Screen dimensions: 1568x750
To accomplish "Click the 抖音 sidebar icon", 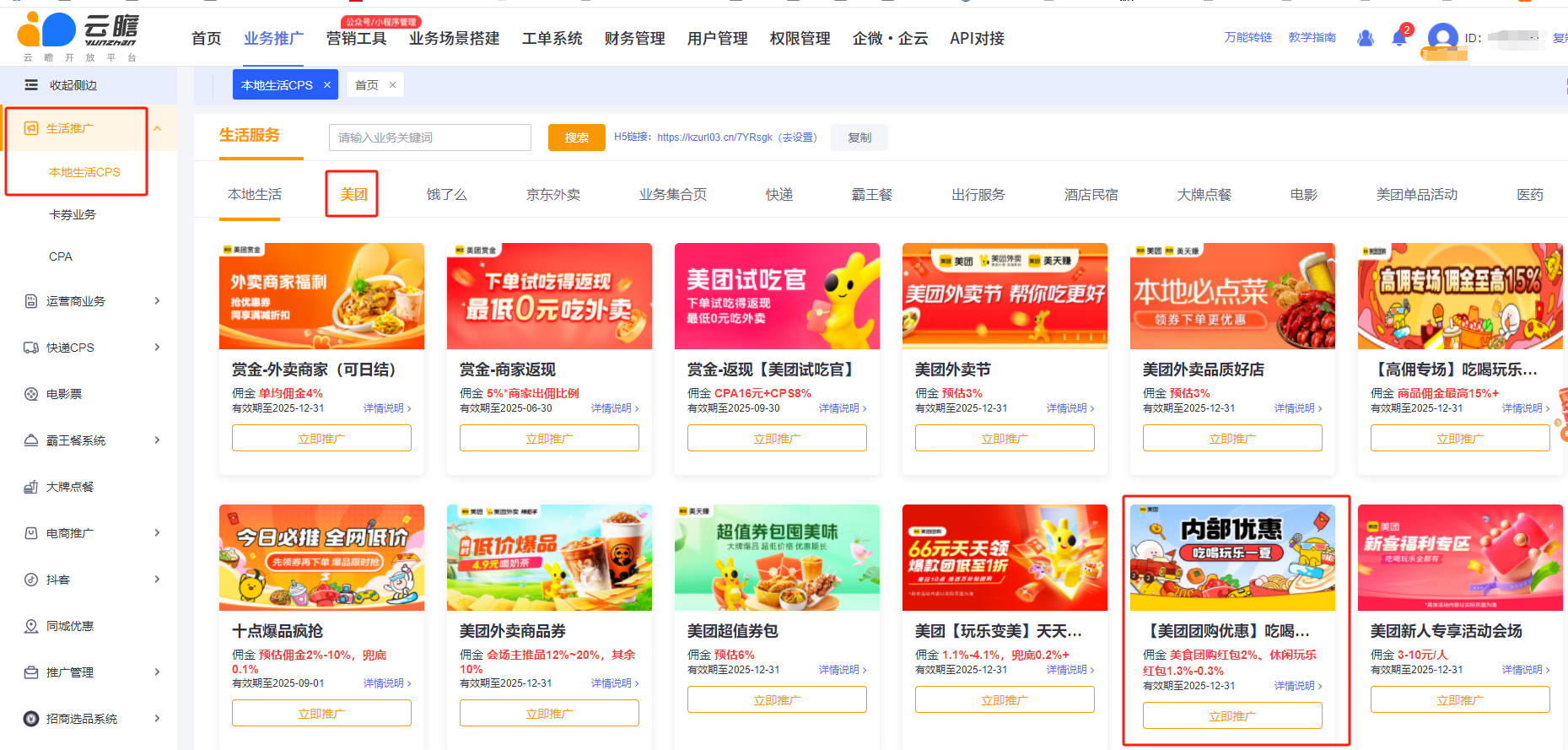I will pos(31,580).
